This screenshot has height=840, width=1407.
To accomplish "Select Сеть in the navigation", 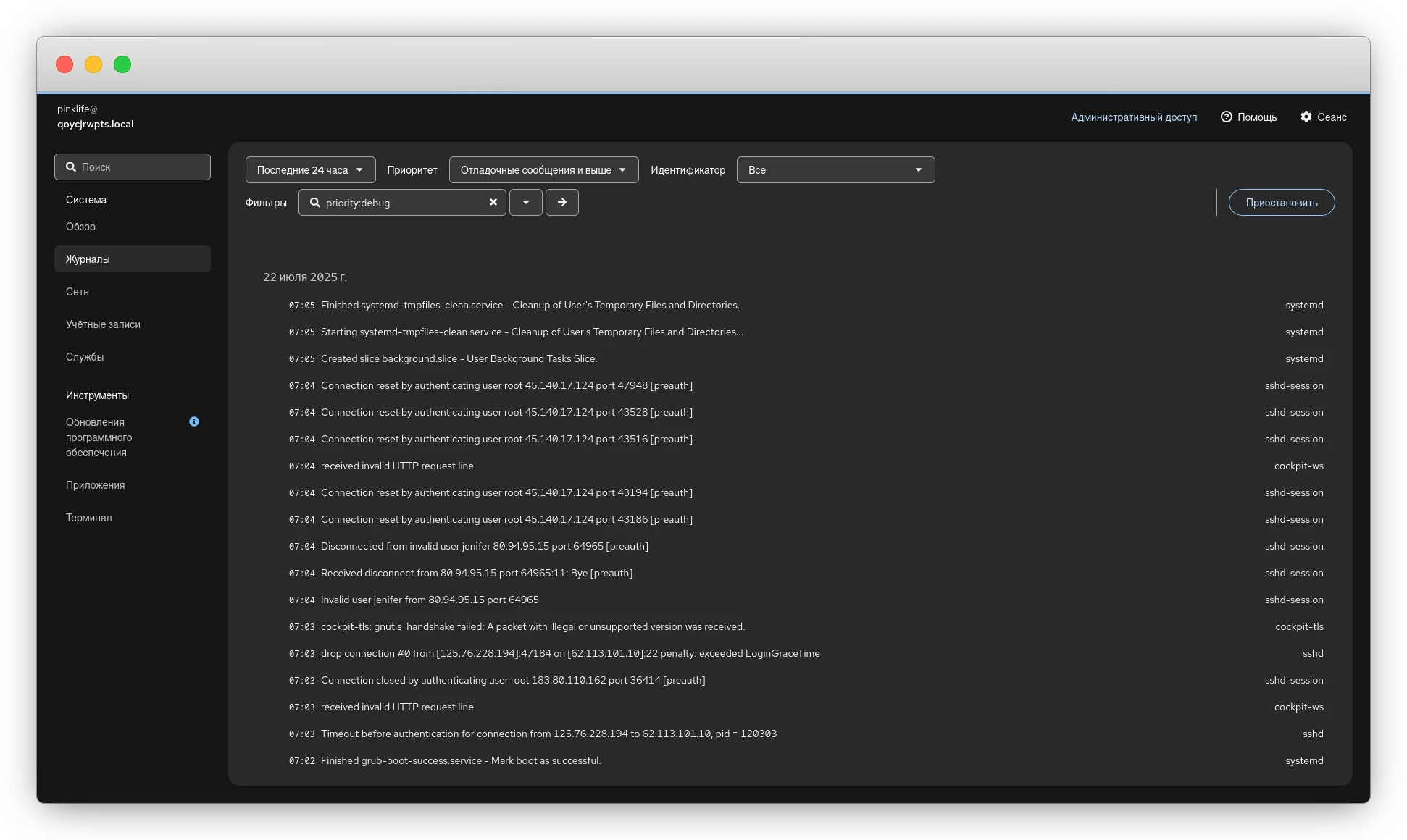I will pos(77,292).
